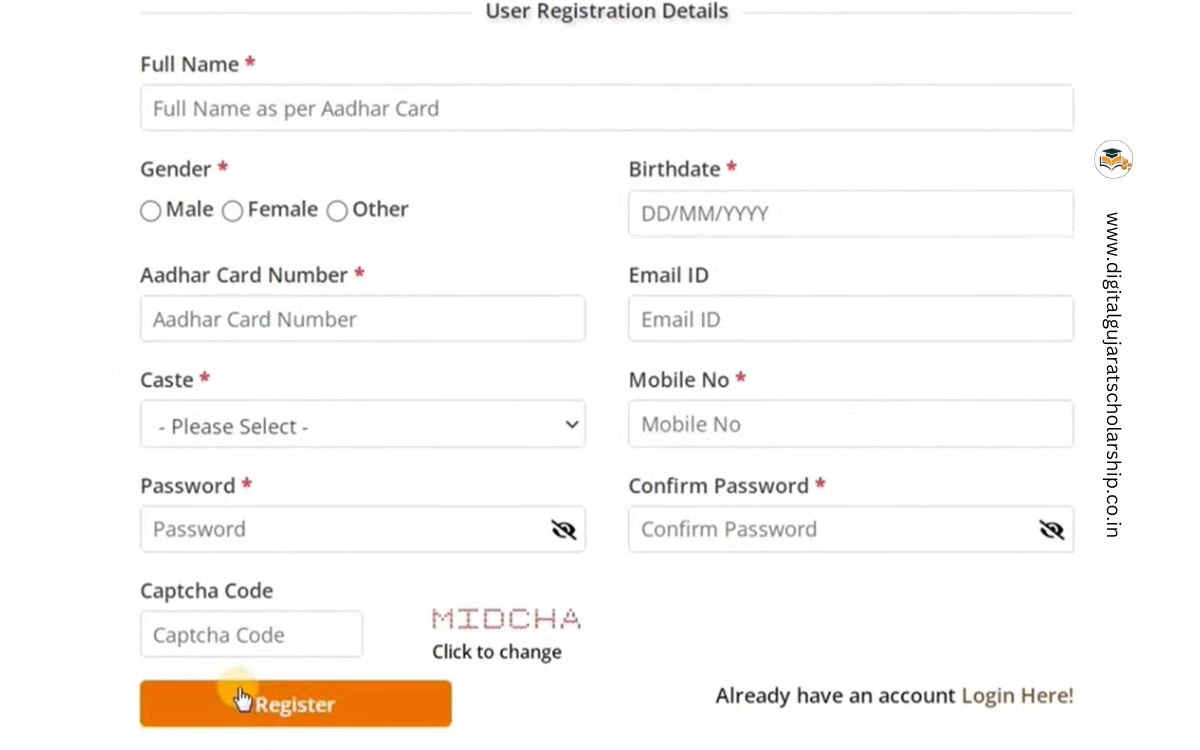Click into the Email ID field
The width and height of the screenshot is (1200, 750).
(850, 320)
